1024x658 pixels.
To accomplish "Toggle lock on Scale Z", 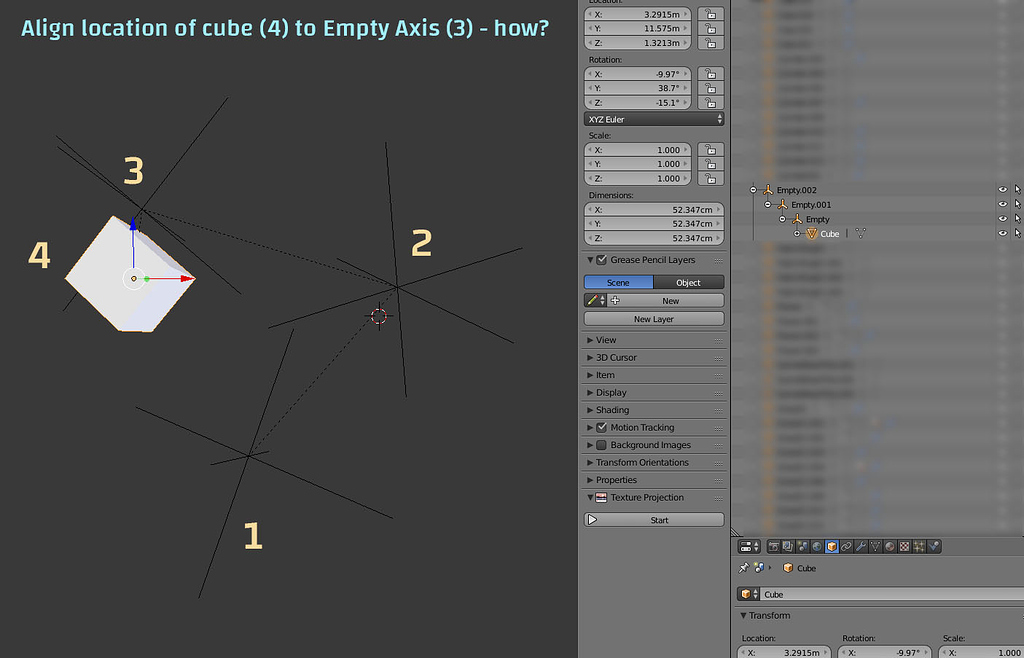I will click(x=711, y=178).
